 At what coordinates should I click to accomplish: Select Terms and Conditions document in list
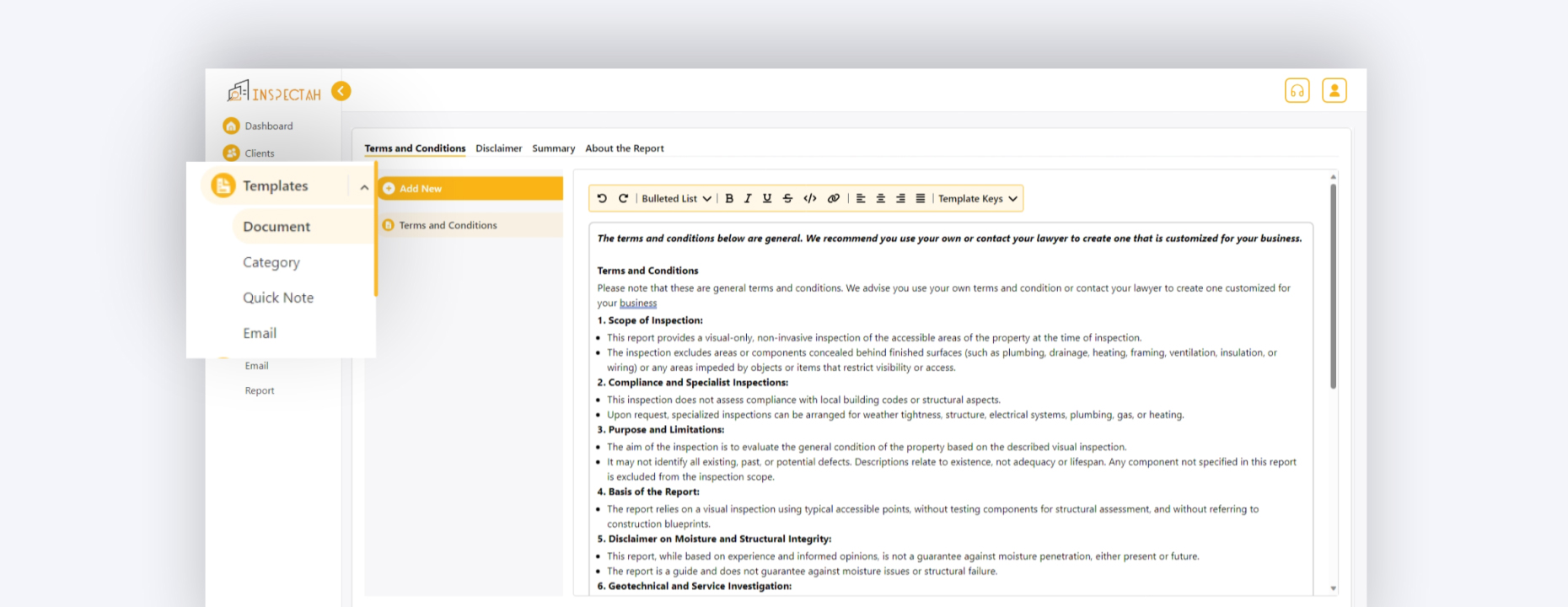pyautogui.click(x=448, y=225)
